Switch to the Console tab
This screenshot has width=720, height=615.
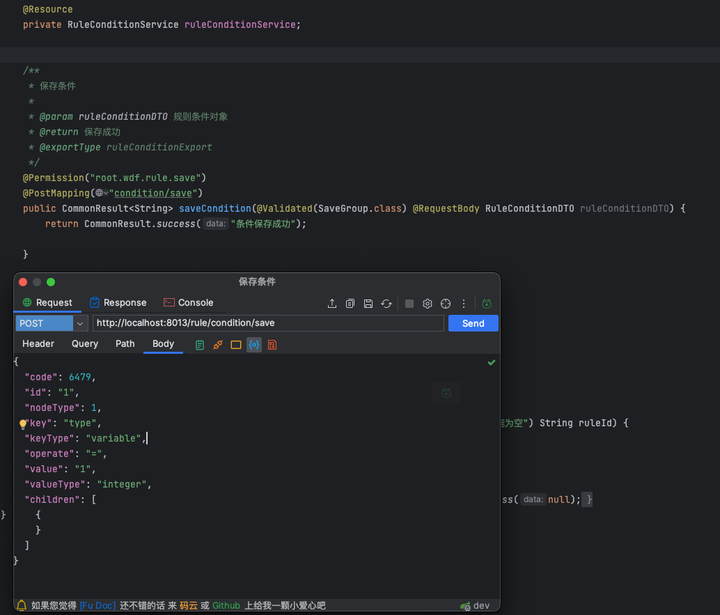[188, 303]
